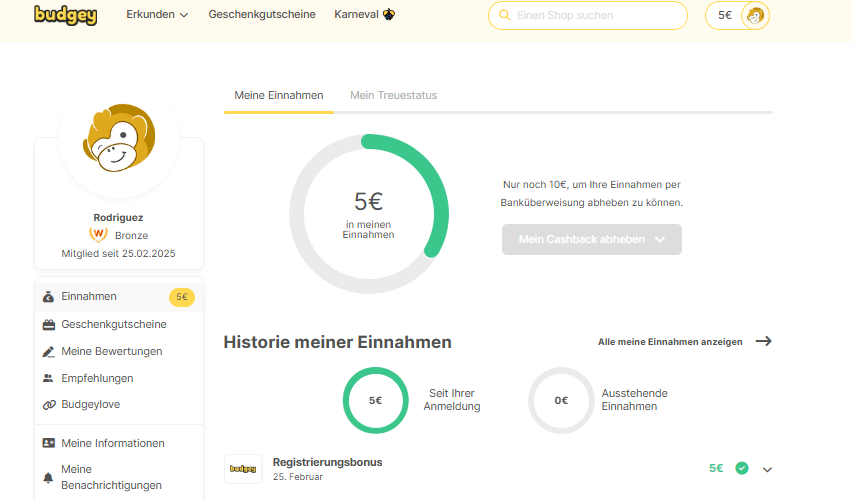This screenshot has width=853, height=502.
Task: Click the budgey logo in header
Action: [x=65, y=15]
